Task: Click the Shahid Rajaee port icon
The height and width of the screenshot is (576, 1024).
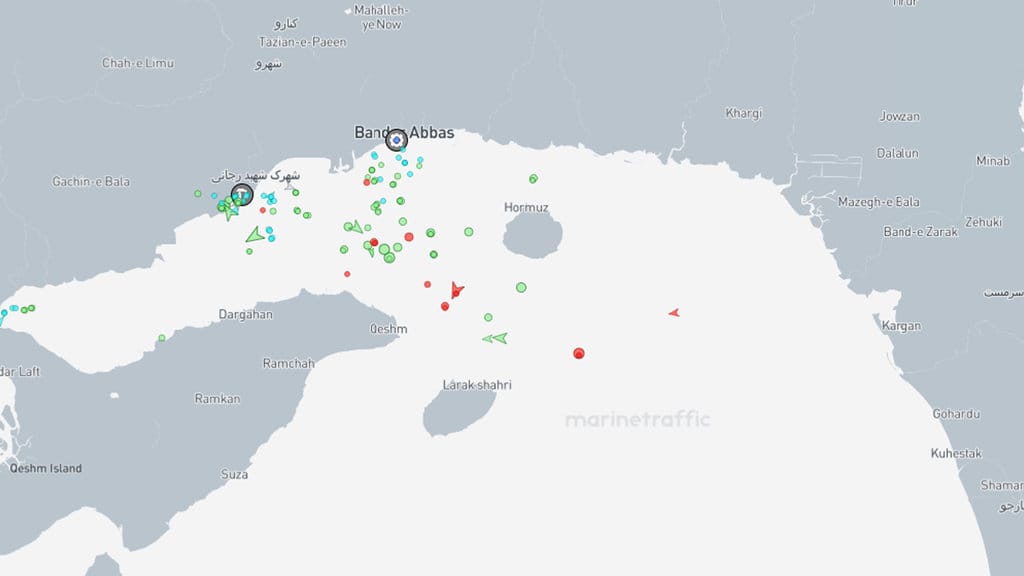Action: (x=240, y=194)
